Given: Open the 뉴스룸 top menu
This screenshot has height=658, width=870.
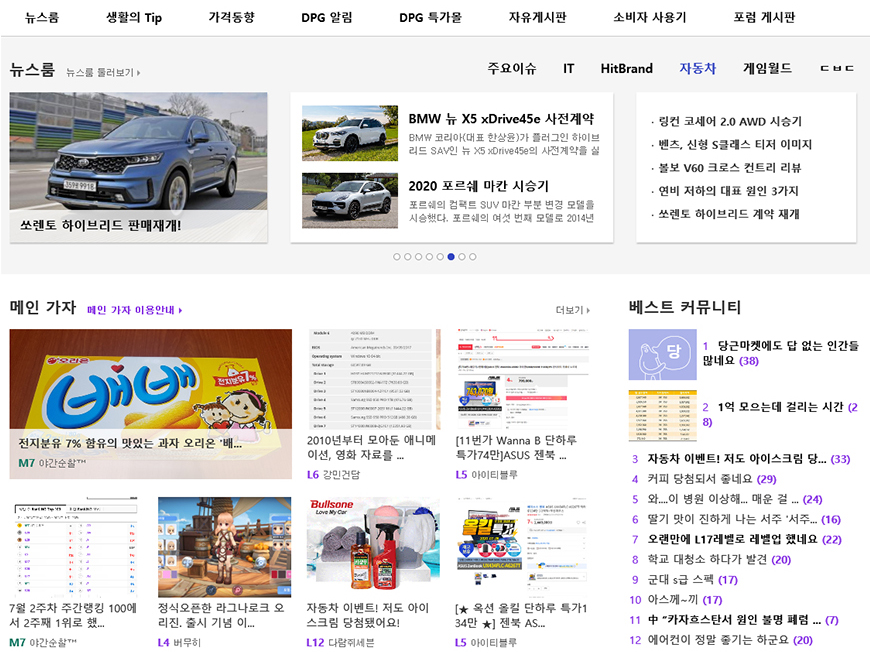Looking at the screenshot, I should click(42, 18).
